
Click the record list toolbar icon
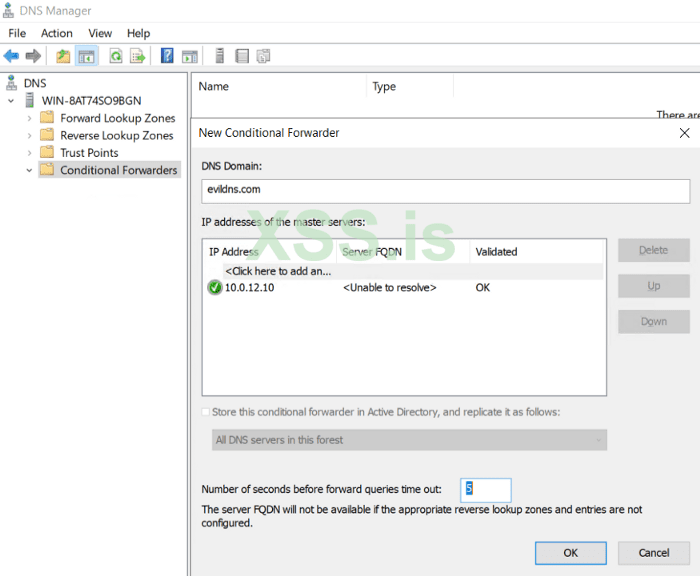242,56
